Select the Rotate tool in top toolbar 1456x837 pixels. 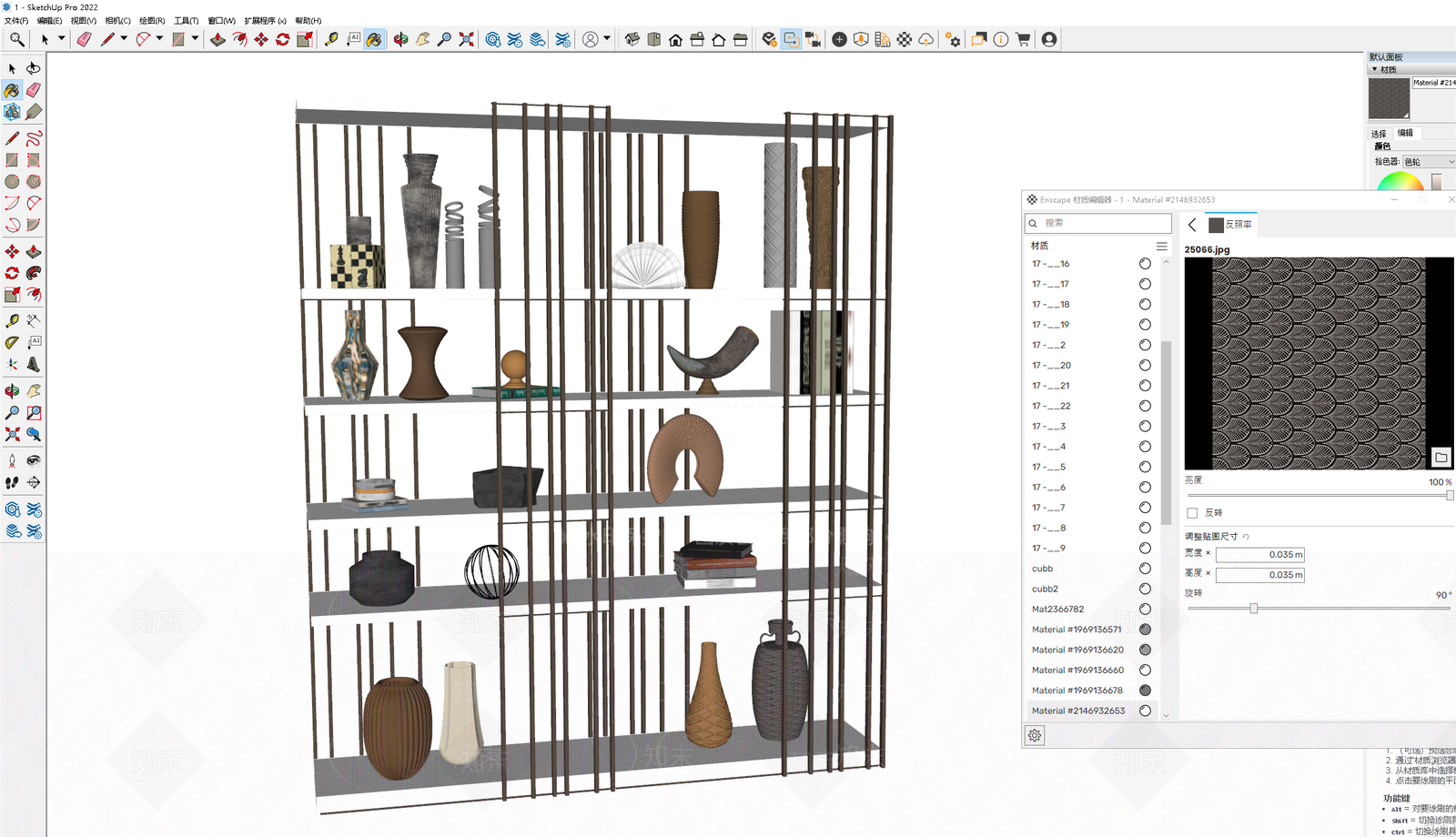(x=283, y=39)
